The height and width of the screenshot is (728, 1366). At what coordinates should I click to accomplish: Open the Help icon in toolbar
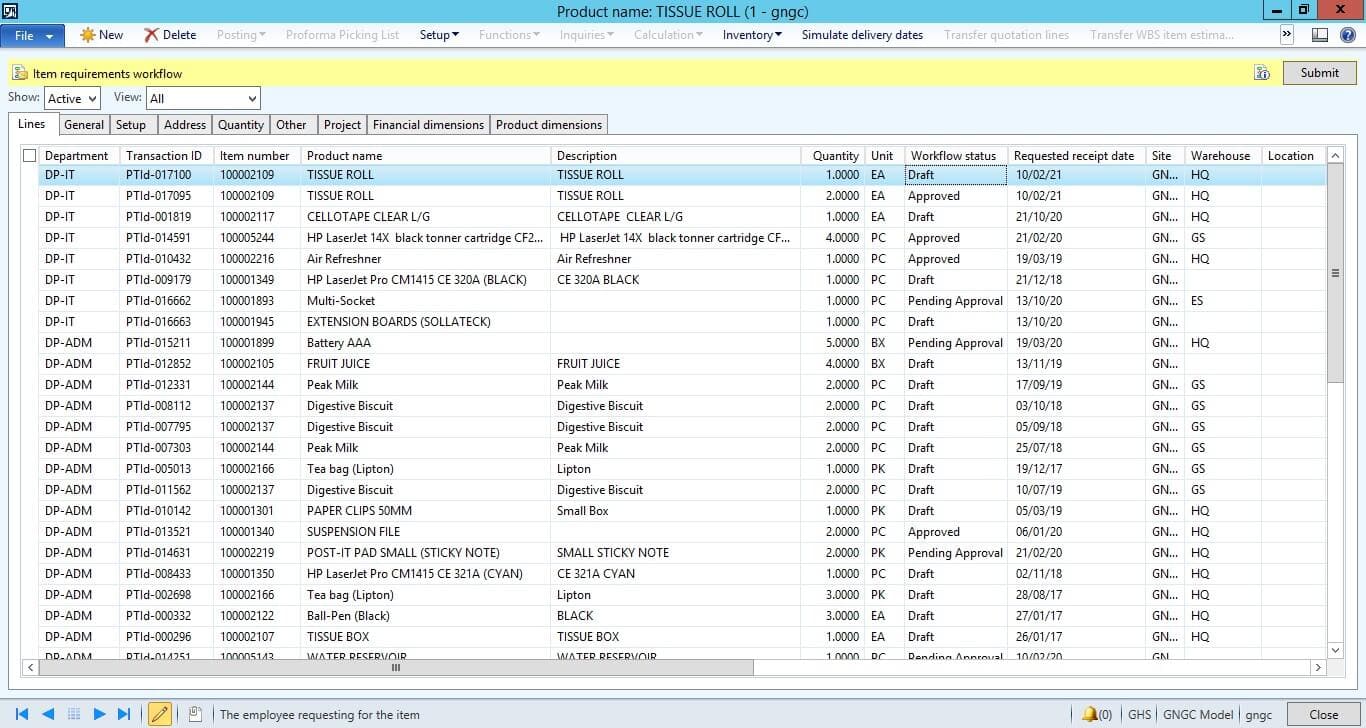1347,35
